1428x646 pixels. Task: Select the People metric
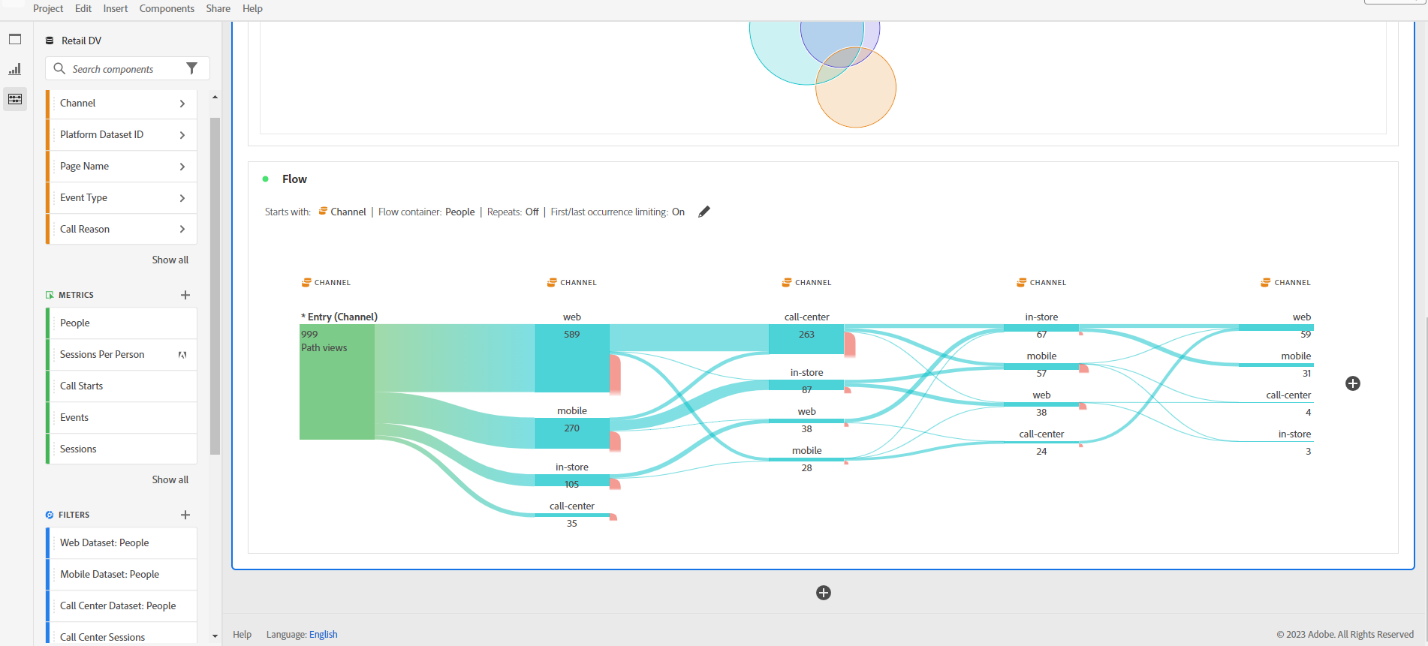(x=121, y=323)
